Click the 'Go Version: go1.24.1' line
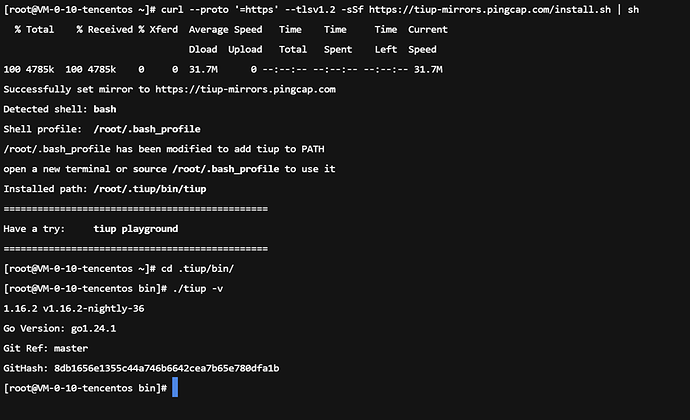The image size is (690, 420). pos(59,328)
